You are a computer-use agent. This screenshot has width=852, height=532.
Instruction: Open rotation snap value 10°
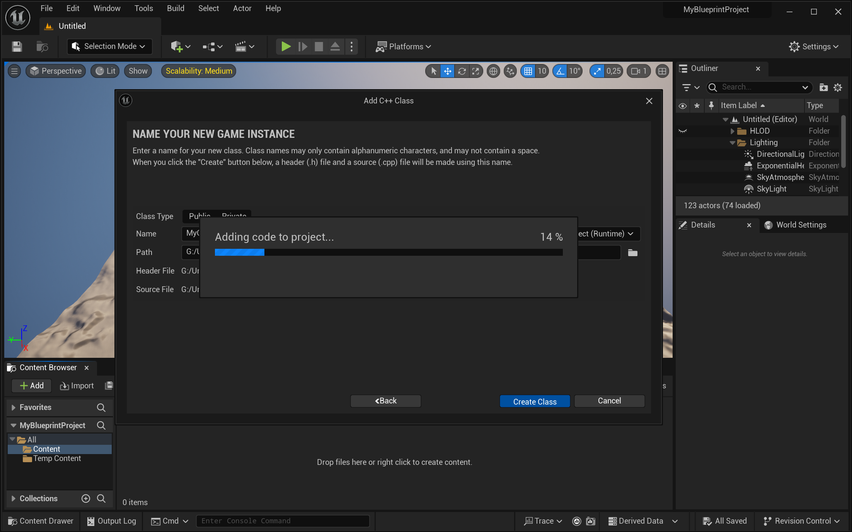[x=574, y=71]
